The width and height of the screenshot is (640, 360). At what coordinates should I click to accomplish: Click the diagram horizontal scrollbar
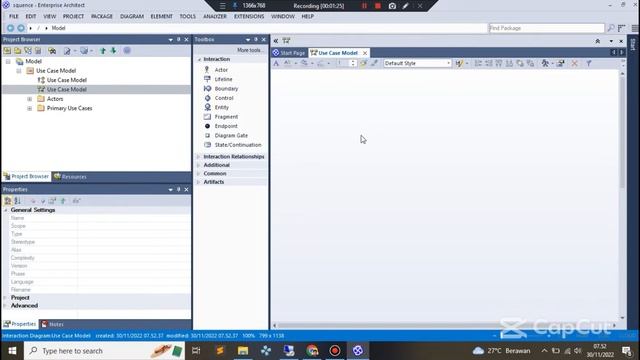pyautogui.click(x=445, y=325)
